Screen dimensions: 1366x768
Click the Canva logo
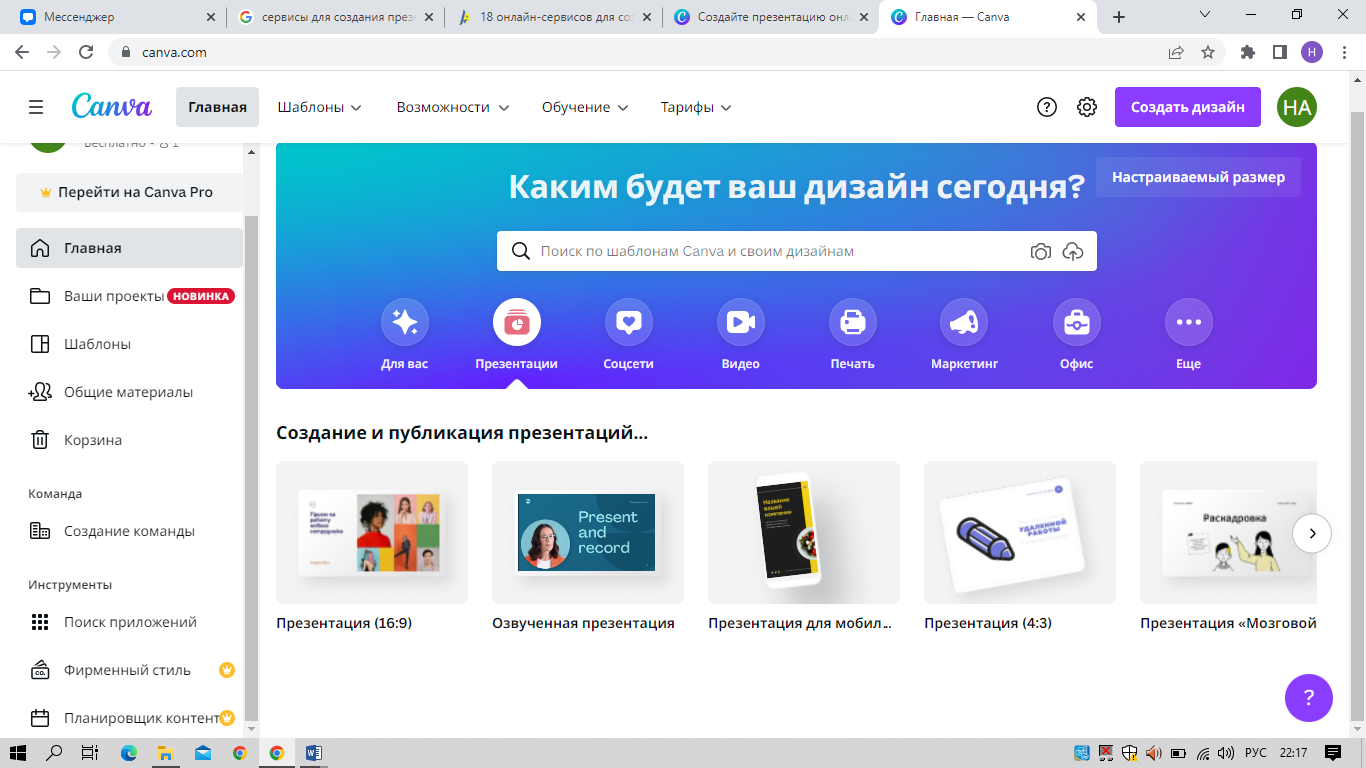click(112, 106)
